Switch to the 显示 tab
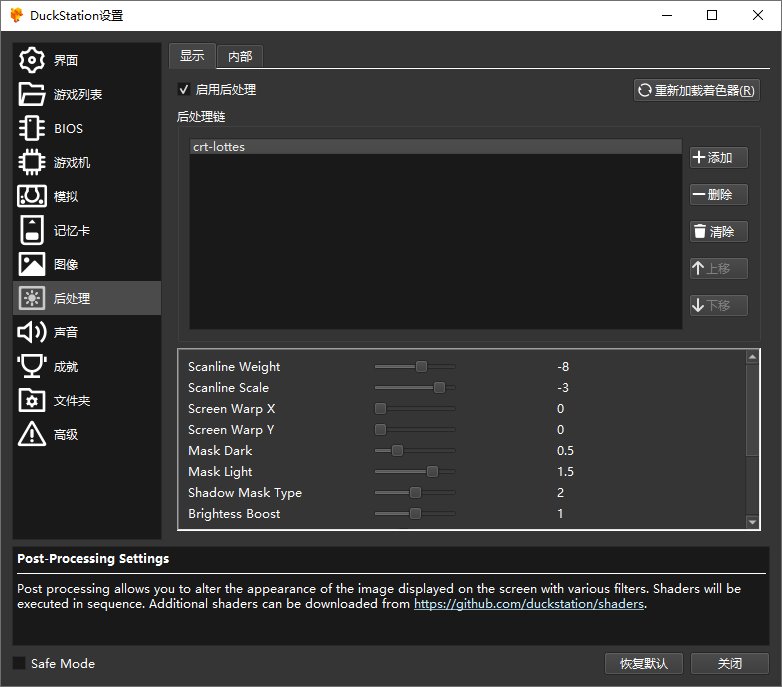Viewport: 782px width, 687px height. pos(192,55)
